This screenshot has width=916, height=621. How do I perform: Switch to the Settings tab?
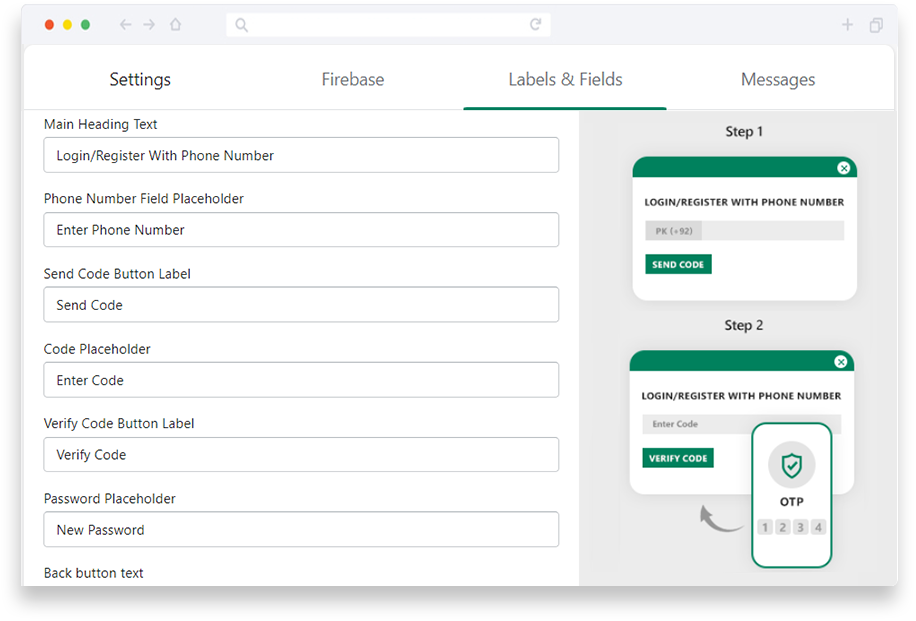[140, 79]
